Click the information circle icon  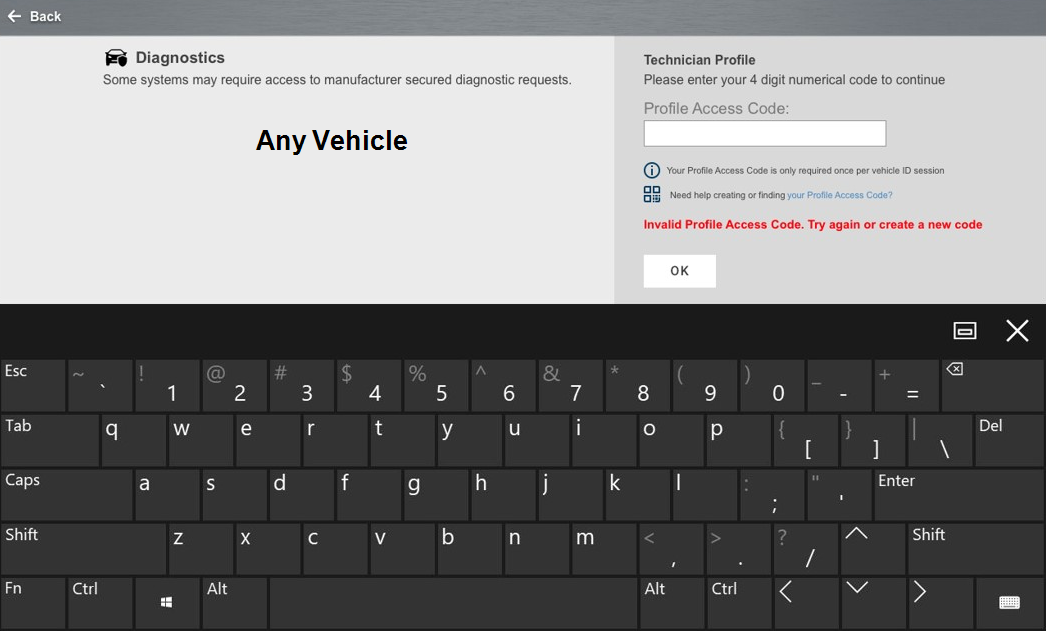[652, 170]
